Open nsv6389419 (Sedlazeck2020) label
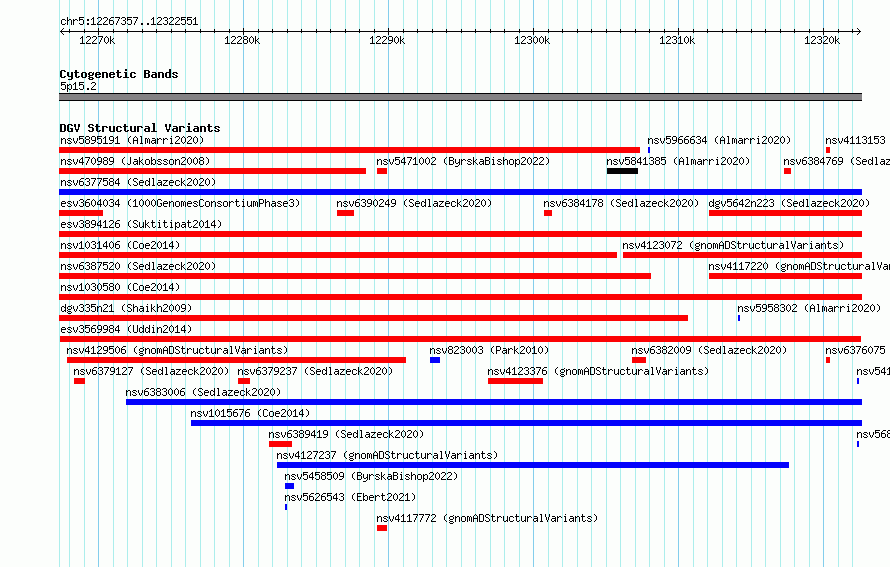Image resolution: width=890 pixels, height=567 pixels. (x=346, y=434)
